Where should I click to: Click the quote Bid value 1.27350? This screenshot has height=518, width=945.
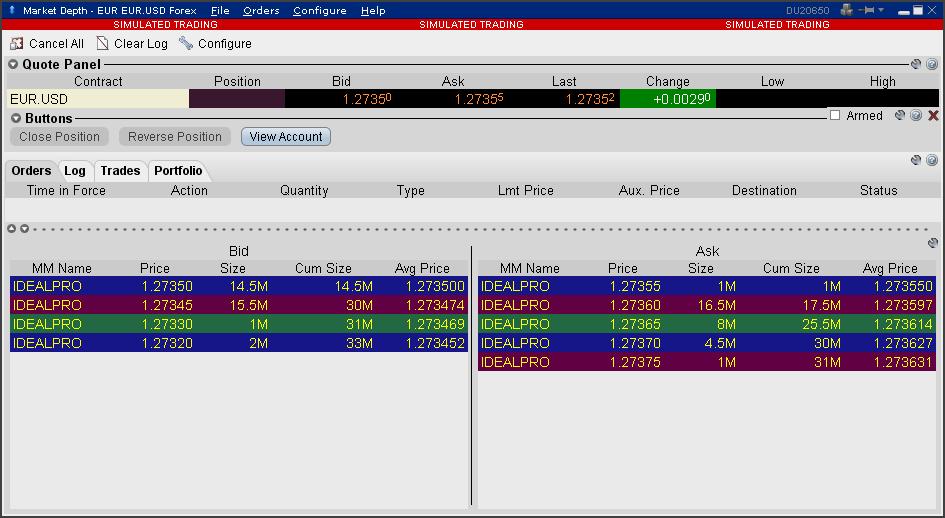pyautogui.click(x=367, y=99)
